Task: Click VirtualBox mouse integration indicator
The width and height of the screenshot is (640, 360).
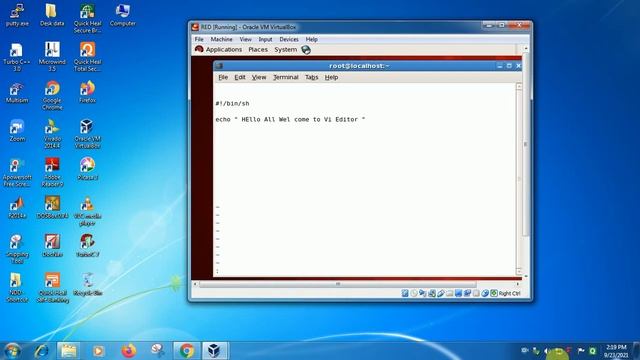Action: 485,293
